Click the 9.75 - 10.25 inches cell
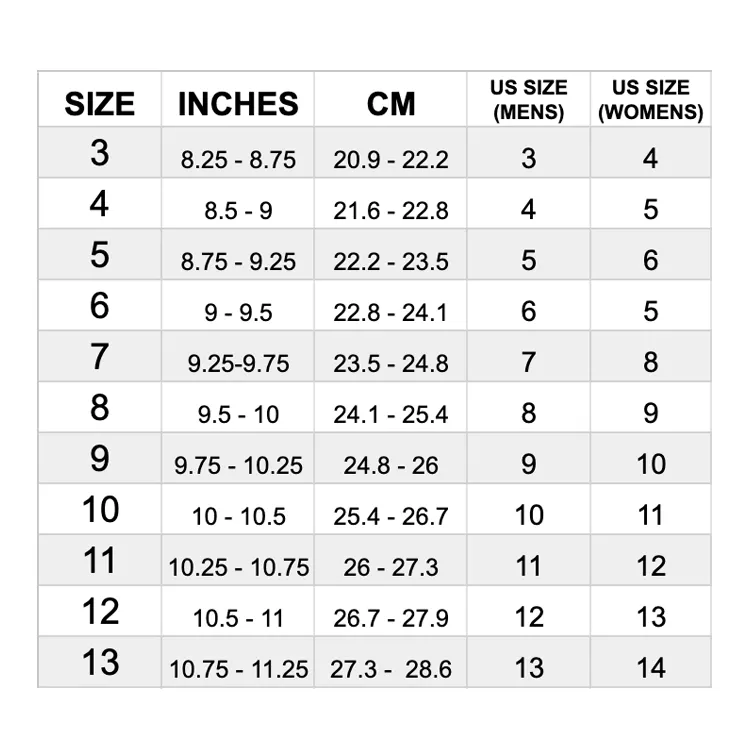The height and width of the screenshot is (750, 750). [238, 458]
